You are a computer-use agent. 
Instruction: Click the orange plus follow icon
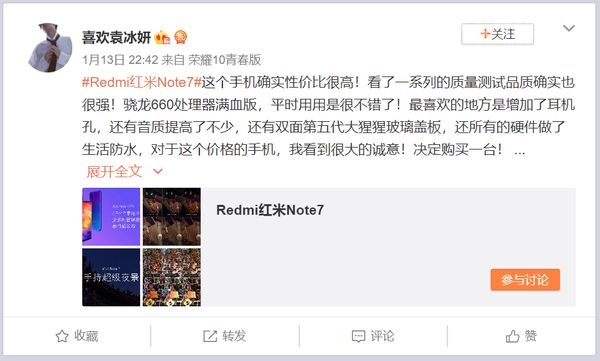tap(485, 34)
